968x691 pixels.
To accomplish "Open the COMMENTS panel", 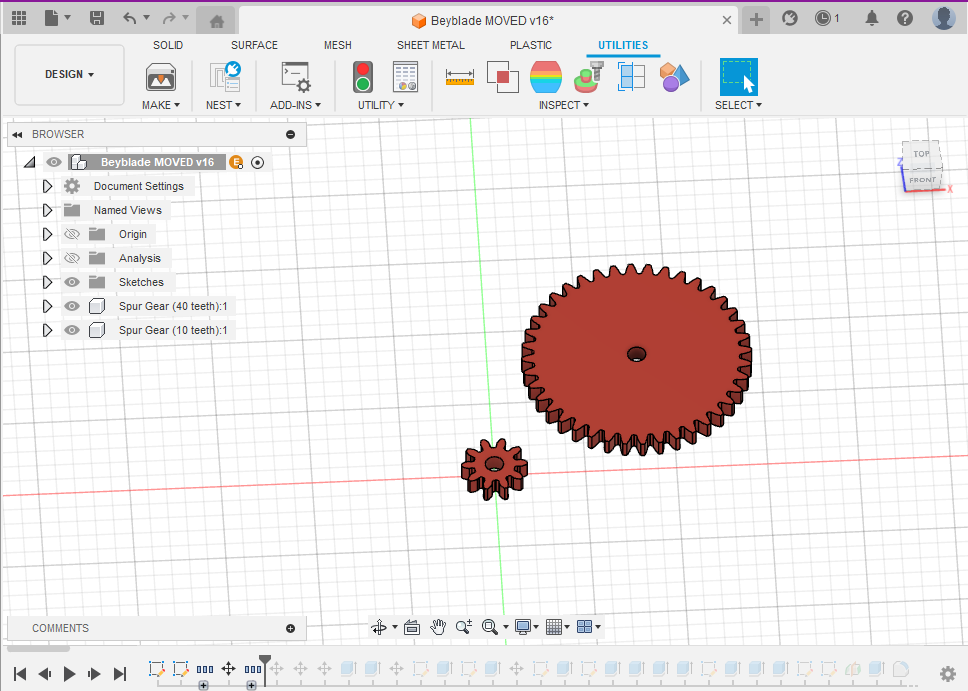I will tap(60, 628).
